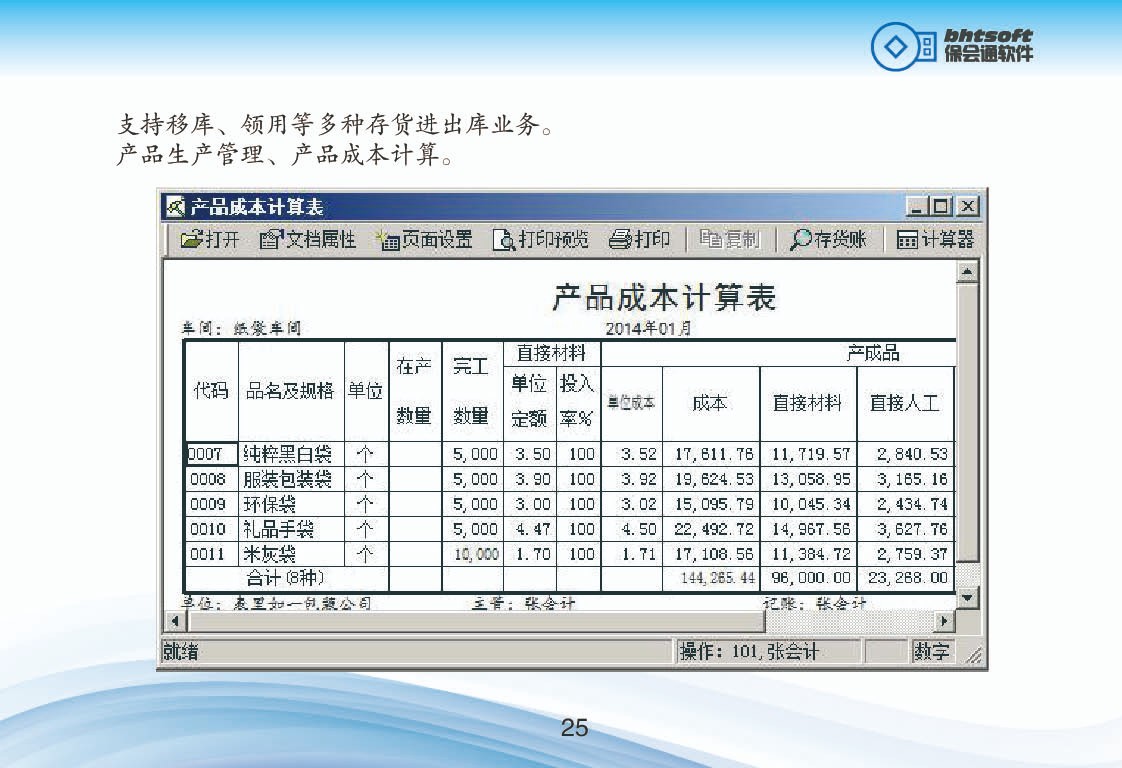Select the code cell 0007
Image resolution: width=1122 pixels, height=768 pixels.
pyautogui.click(x=210, y=454)
